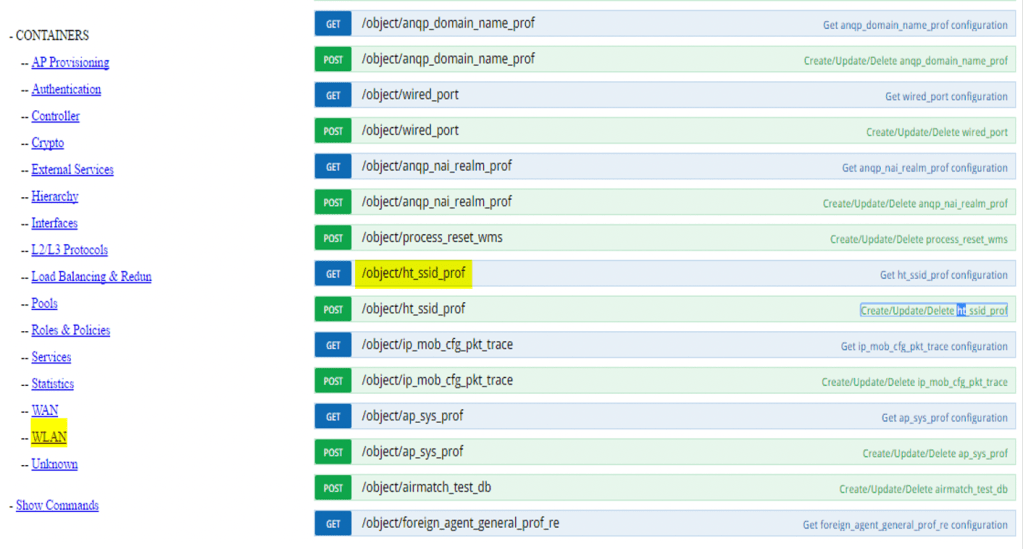Open the Roles & Policies container
The width and height of the screenshot is (1023, 549).
click(70, 330)
